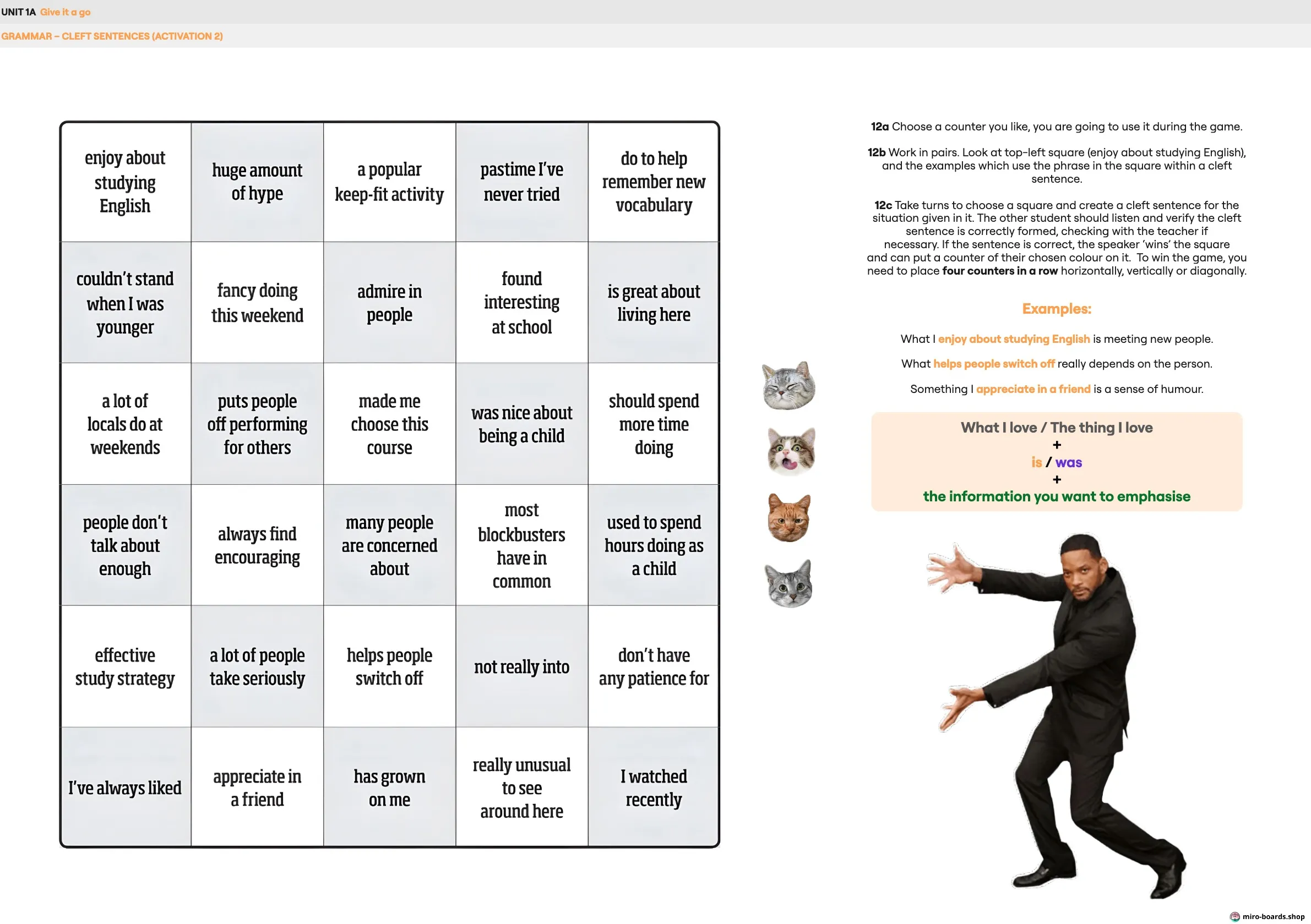Select 'do to help remember new vocabulary' square
This screenshot has height=924, width=1311.
(x=653, y=182)
